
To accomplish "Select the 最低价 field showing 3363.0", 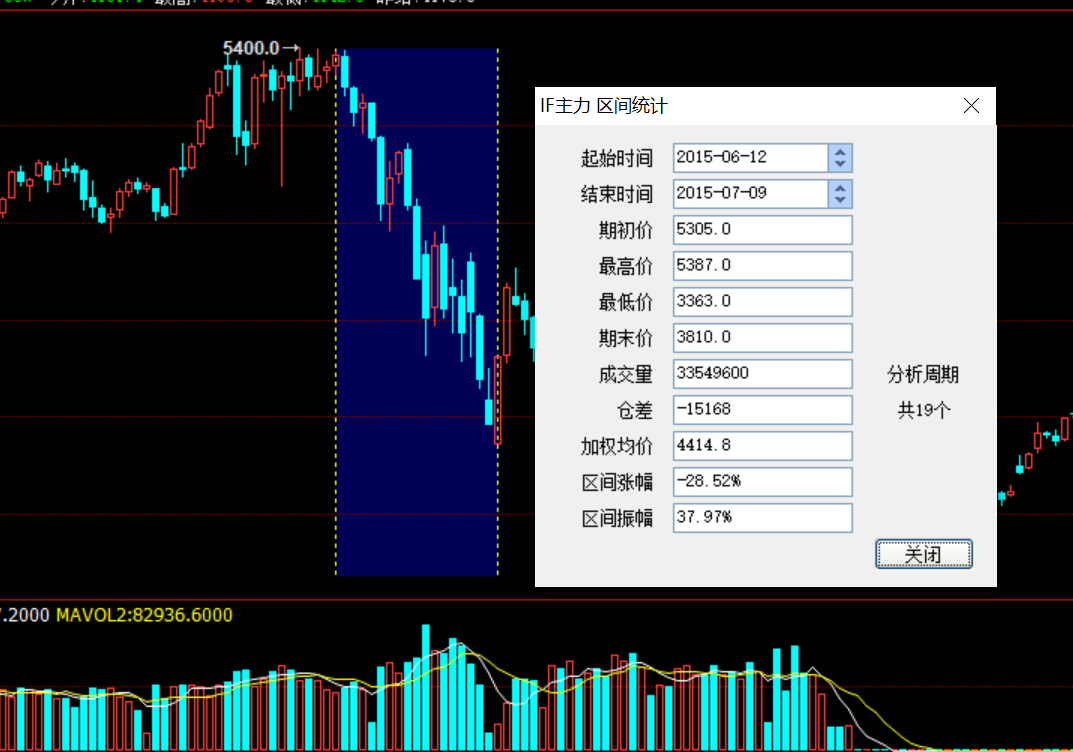I will 762,302.
